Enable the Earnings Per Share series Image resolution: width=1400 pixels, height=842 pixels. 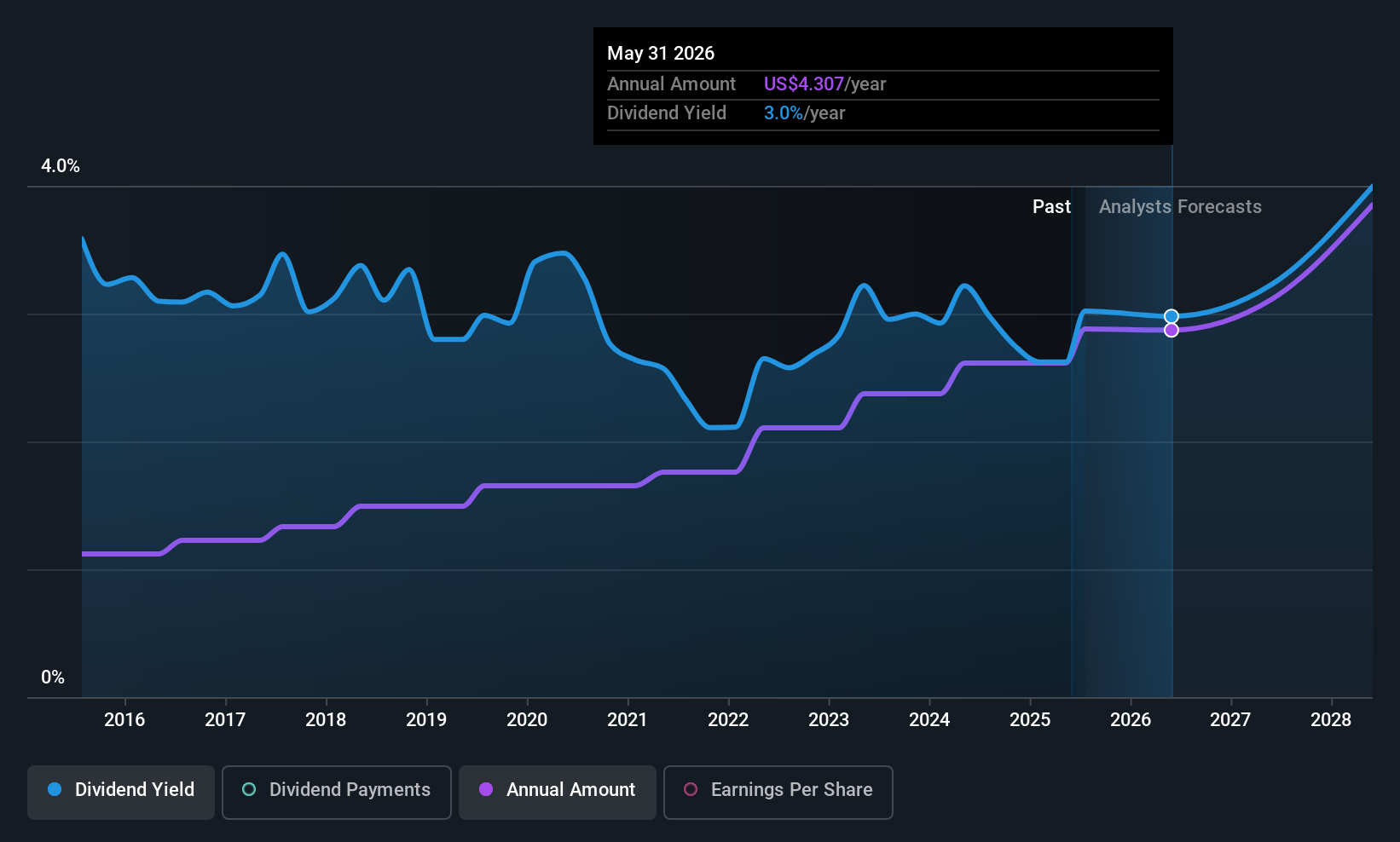(x=778, y=792)
